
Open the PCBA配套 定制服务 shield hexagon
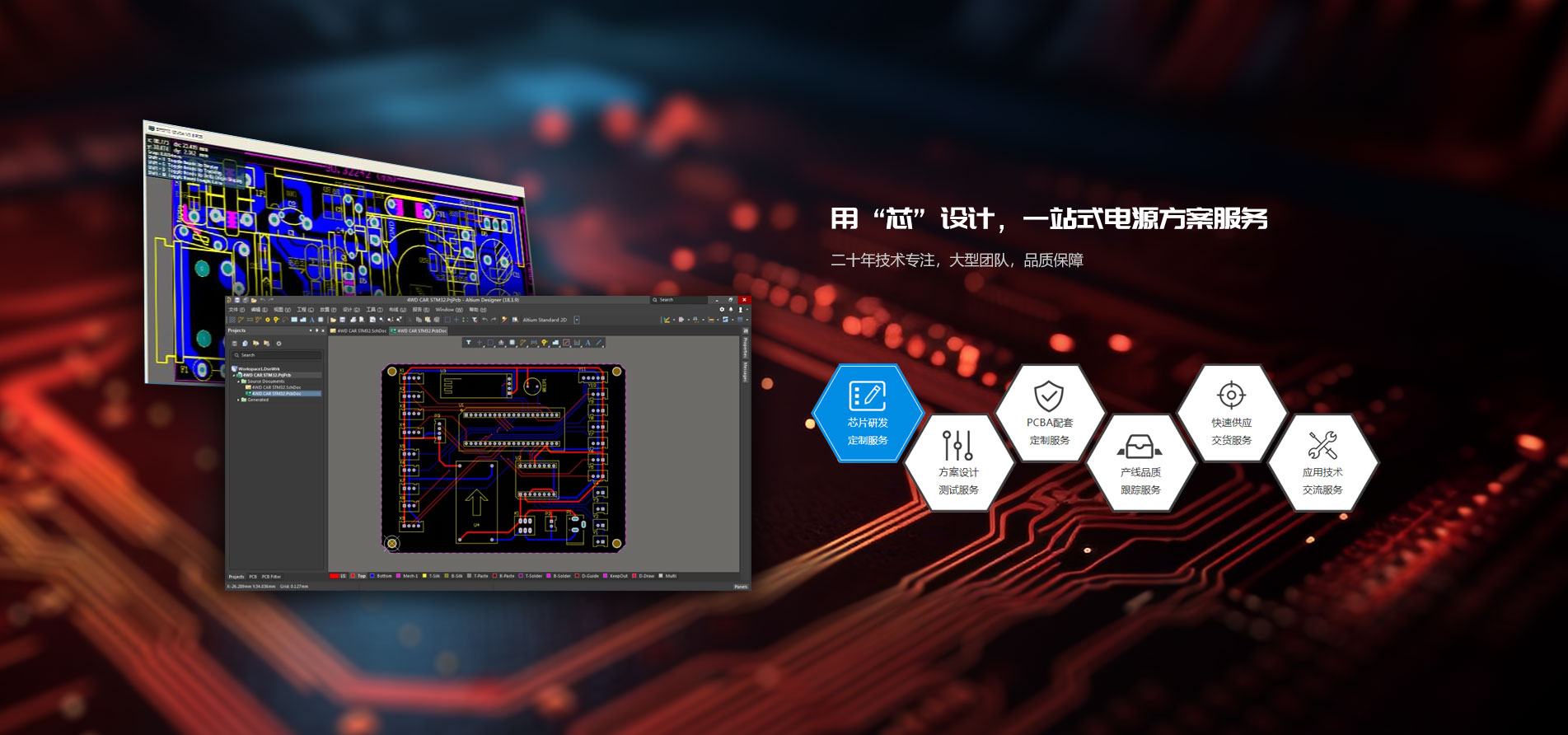(x=1049, y=414)
